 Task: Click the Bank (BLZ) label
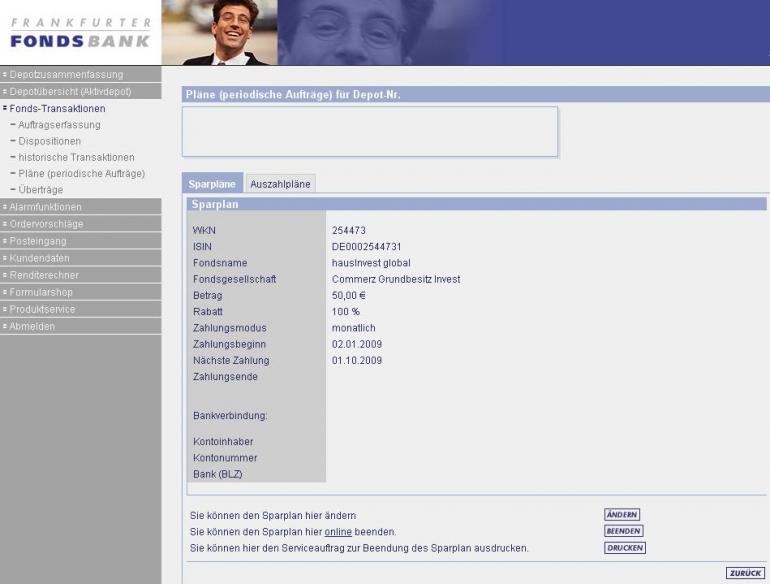[x=218, y=474]
